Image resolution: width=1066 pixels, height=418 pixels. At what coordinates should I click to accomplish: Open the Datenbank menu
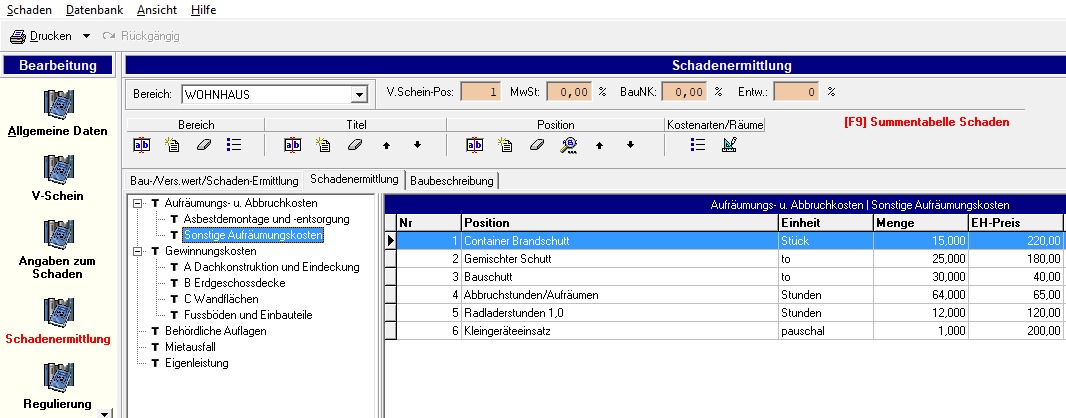(x=94, y=10)
